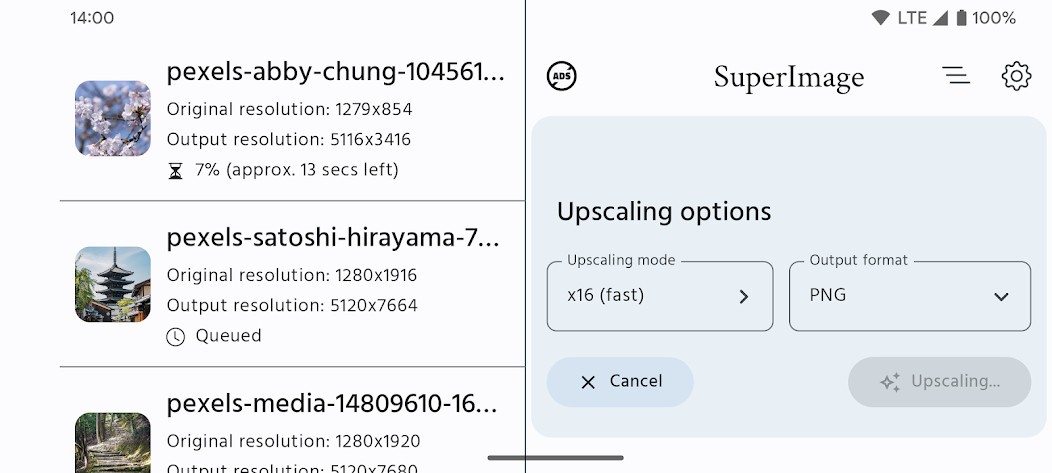Tap the bottom navigation handle bar

pyautogui.click(x=556, y=458)
